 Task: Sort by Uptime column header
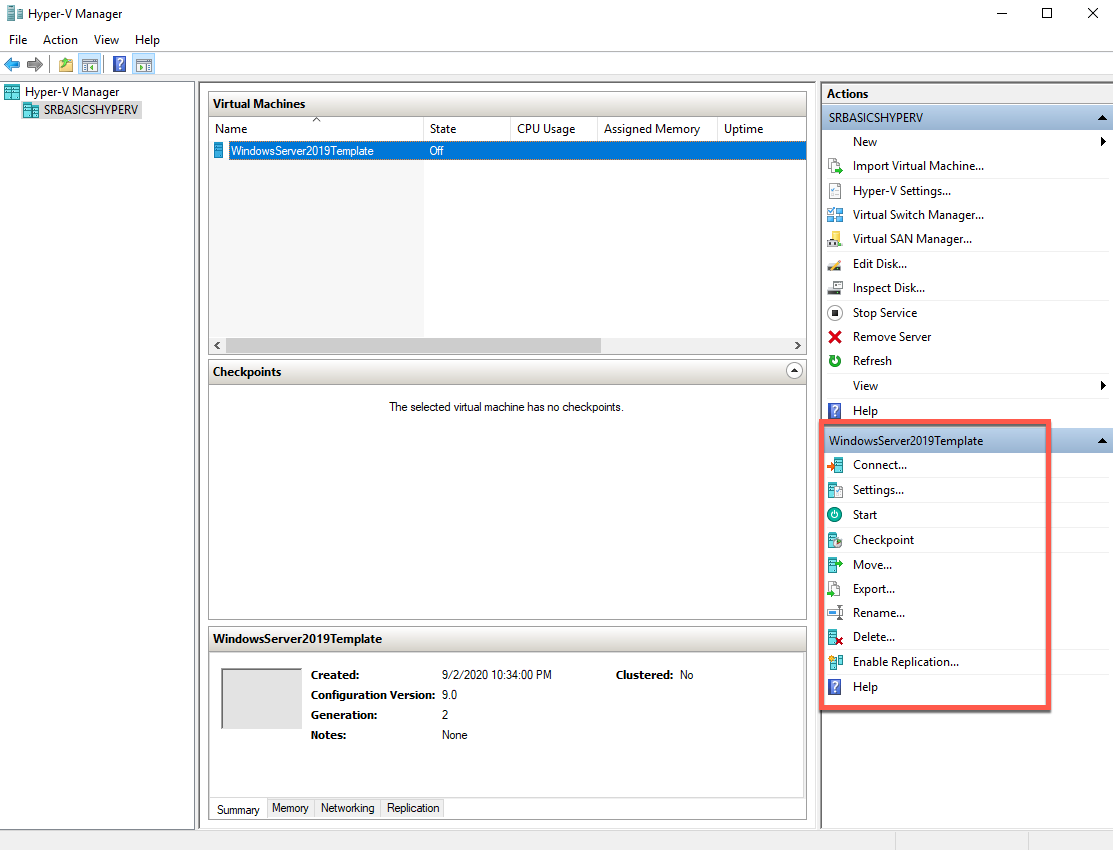(x=762, y=129)
